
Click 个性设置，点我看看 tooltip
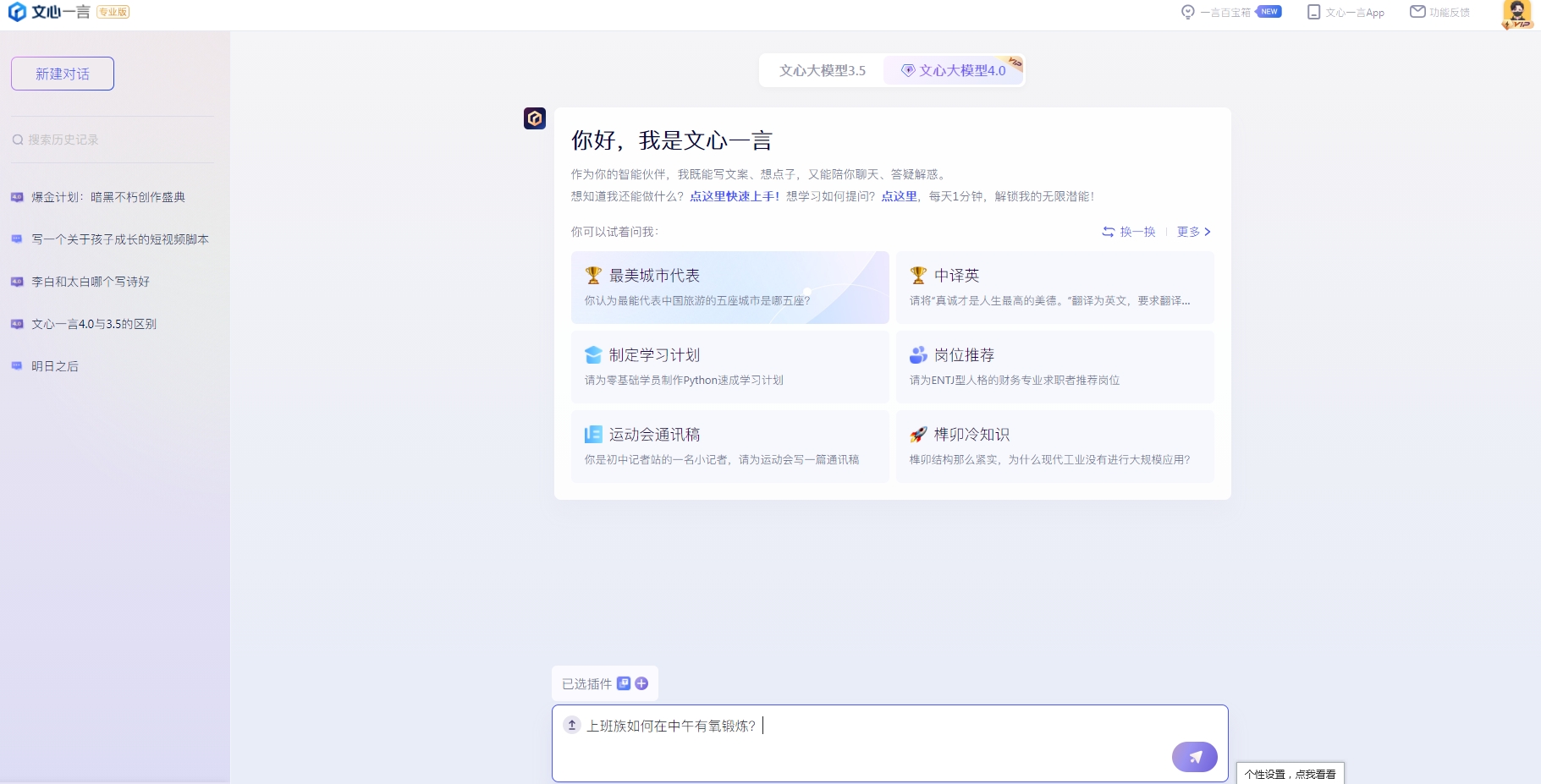[1291, 774]
